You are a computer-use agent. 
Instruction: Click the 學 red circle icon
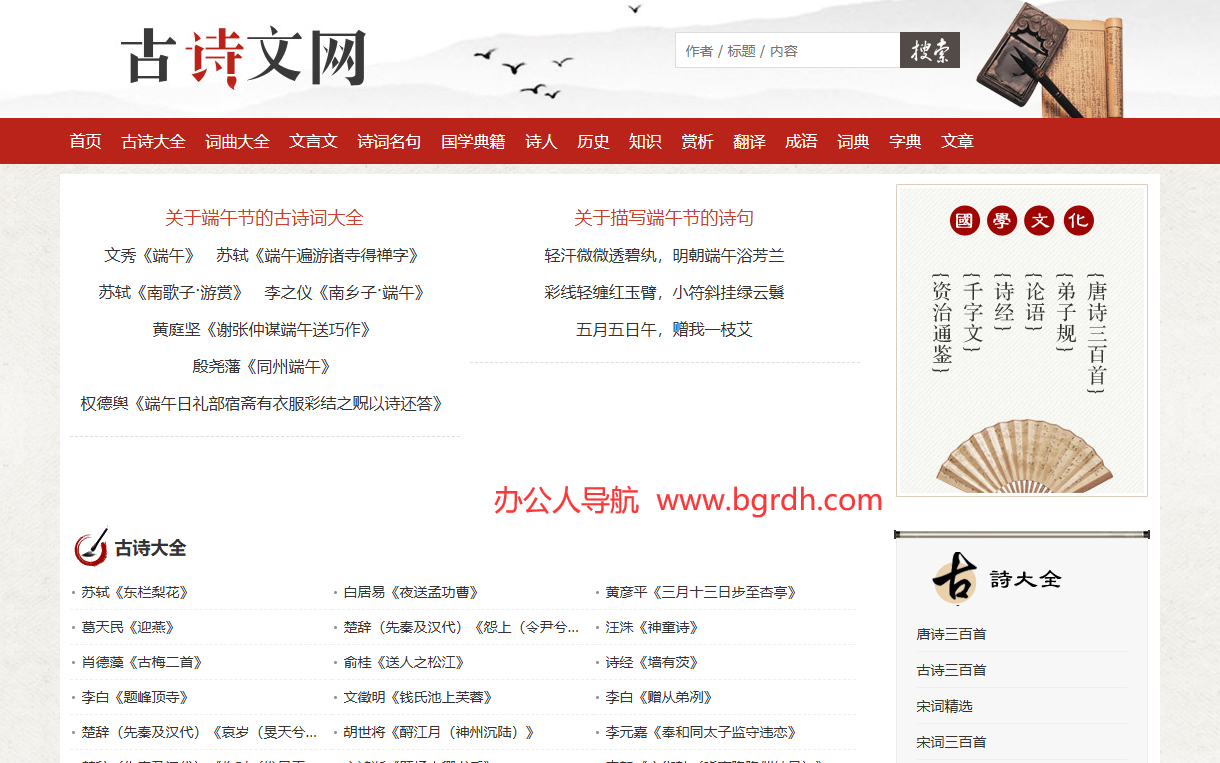coord(1002,221)
